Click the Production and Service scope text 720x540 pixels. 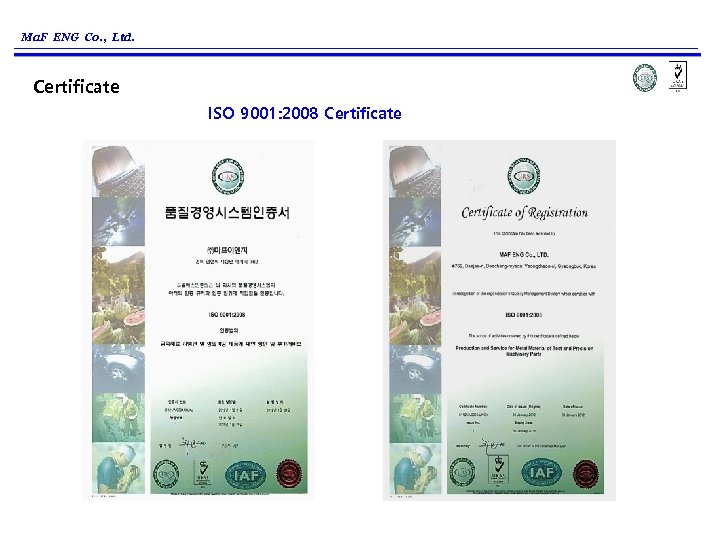tap(524, 351)
